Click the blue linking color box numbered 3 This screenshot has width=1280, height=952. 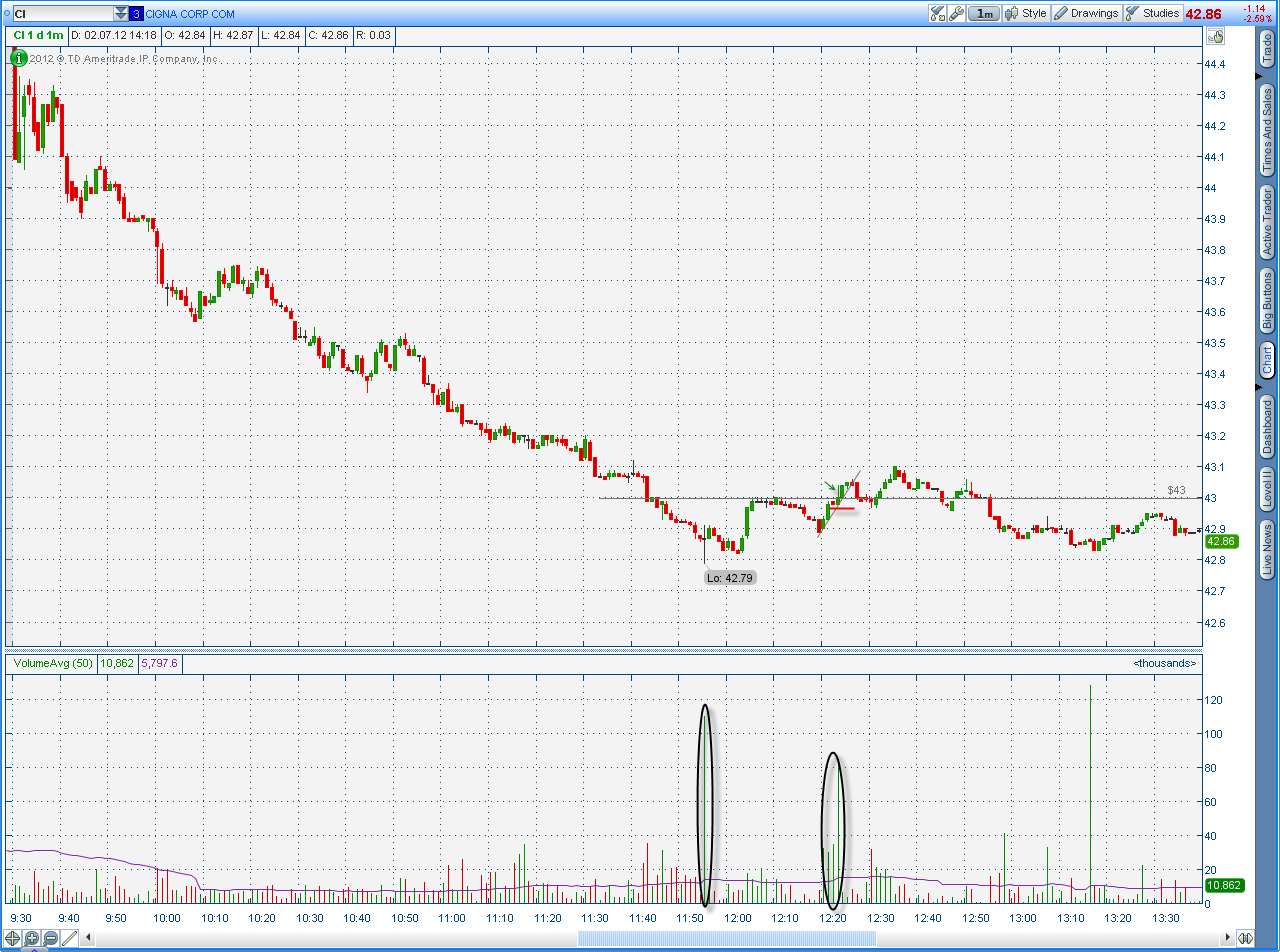(137, 14)
